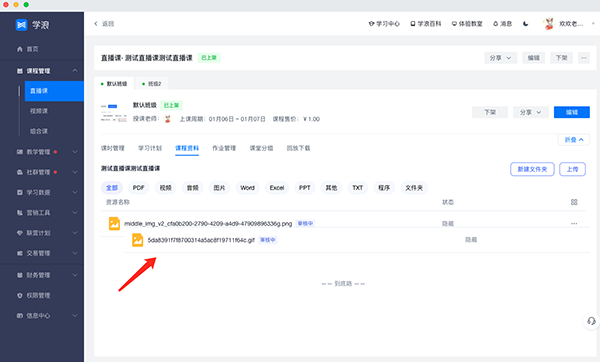Switch the resource list to grid view
The image size is (600, 362).
574,202
